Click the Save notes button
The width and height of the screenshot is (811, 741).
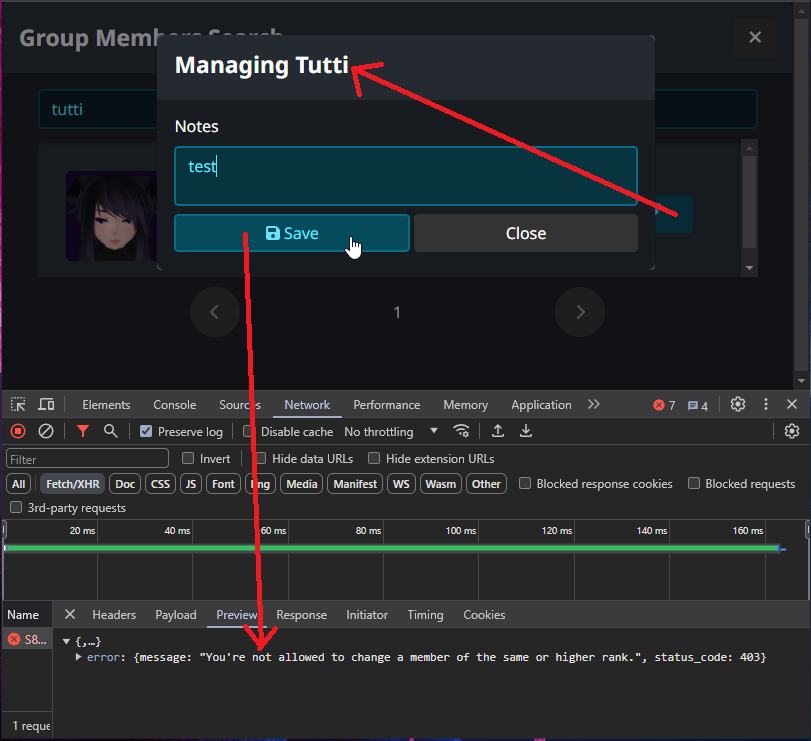tap(291, 234)
